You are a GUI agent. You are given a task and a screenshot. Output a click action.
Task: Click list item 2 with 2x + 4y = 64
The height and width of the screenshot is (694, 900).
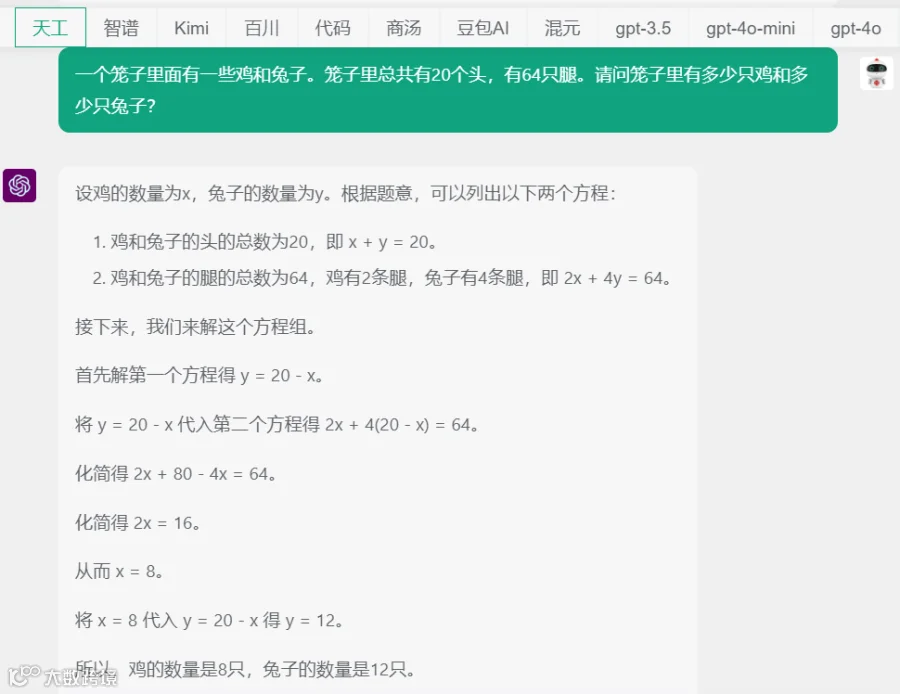tap(382, 278)
